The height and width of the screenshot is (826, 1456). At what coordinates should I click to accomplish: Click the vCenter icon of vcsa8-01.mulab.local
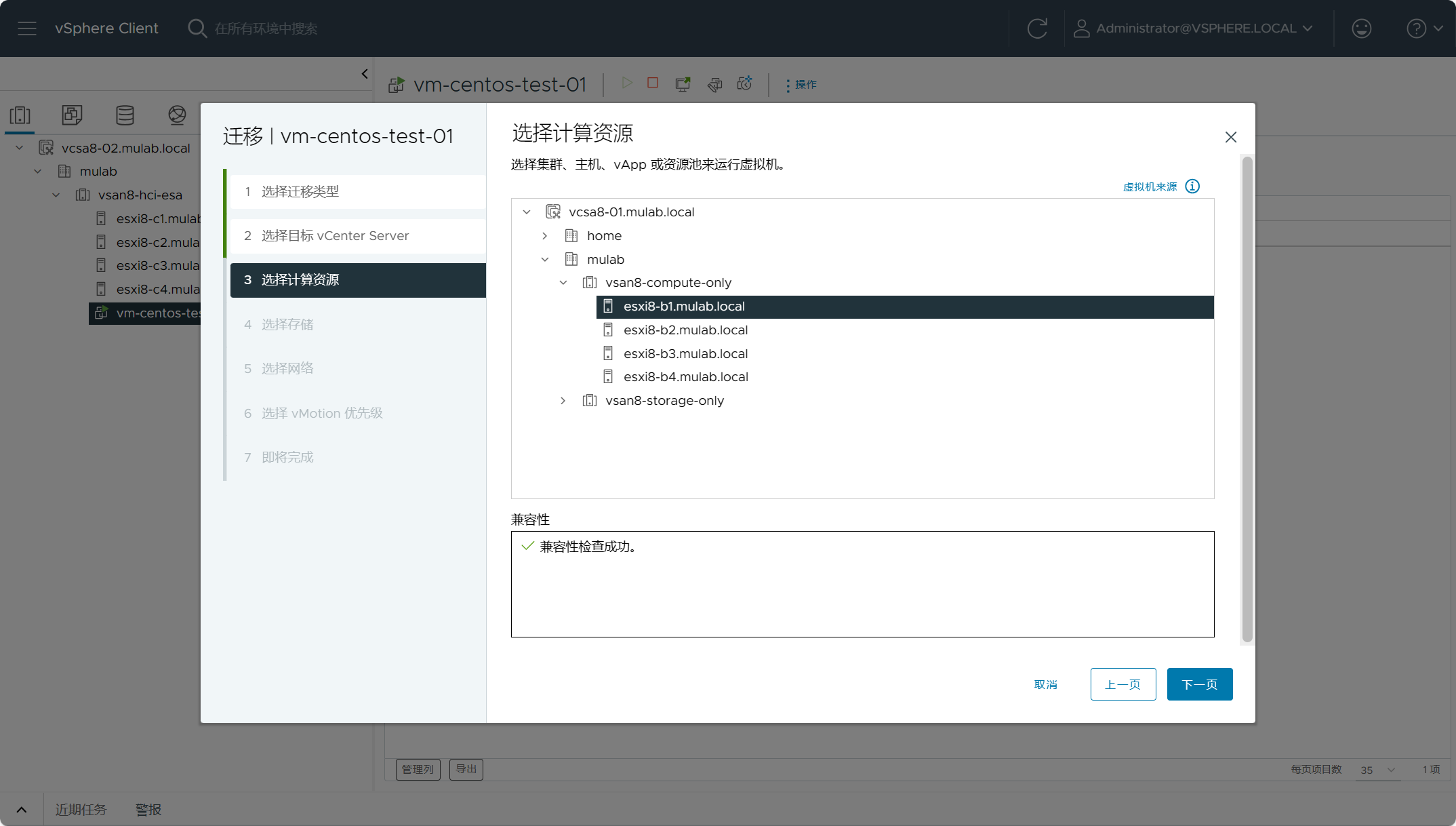point(553,212)
